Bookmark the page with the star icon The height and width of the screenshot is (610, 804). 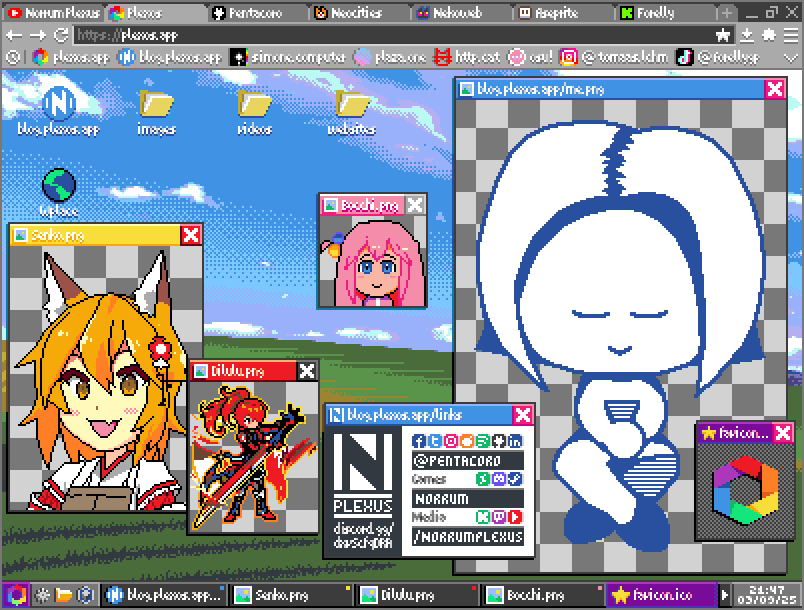[723, 35]
